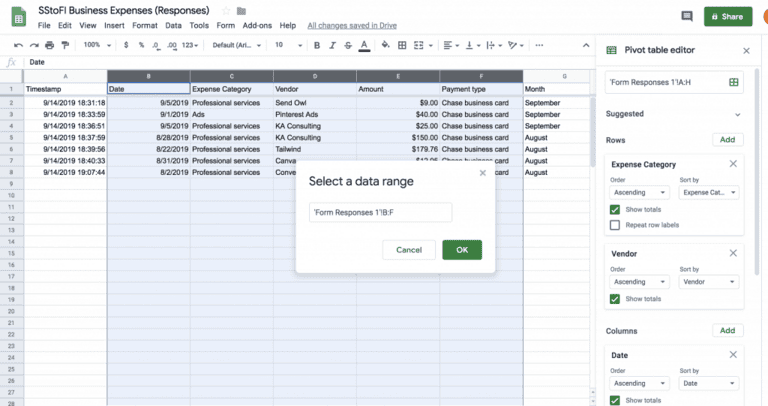This screenshot has width=768, height=406.
Task: Open the Add-ons menu
Action: pos(257,25)
